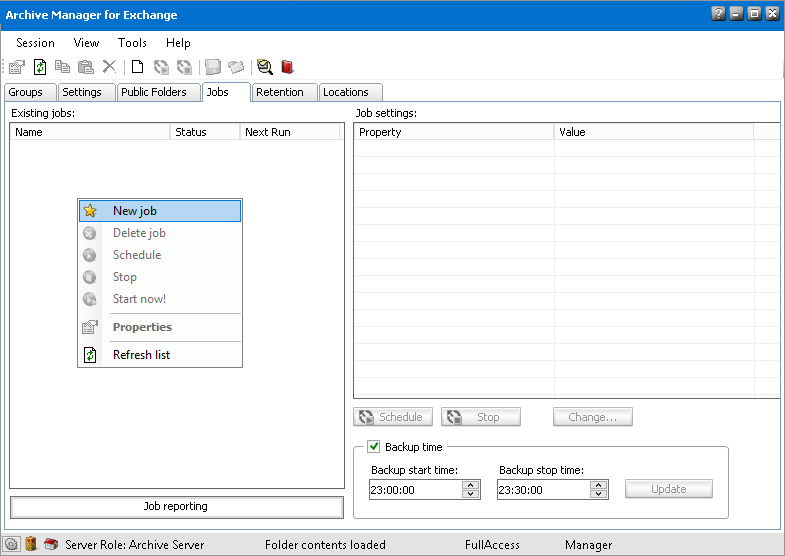Switch to the Groups tab
Image resolution: width=785 pixels, height=556 pixels.
point(30,92)
